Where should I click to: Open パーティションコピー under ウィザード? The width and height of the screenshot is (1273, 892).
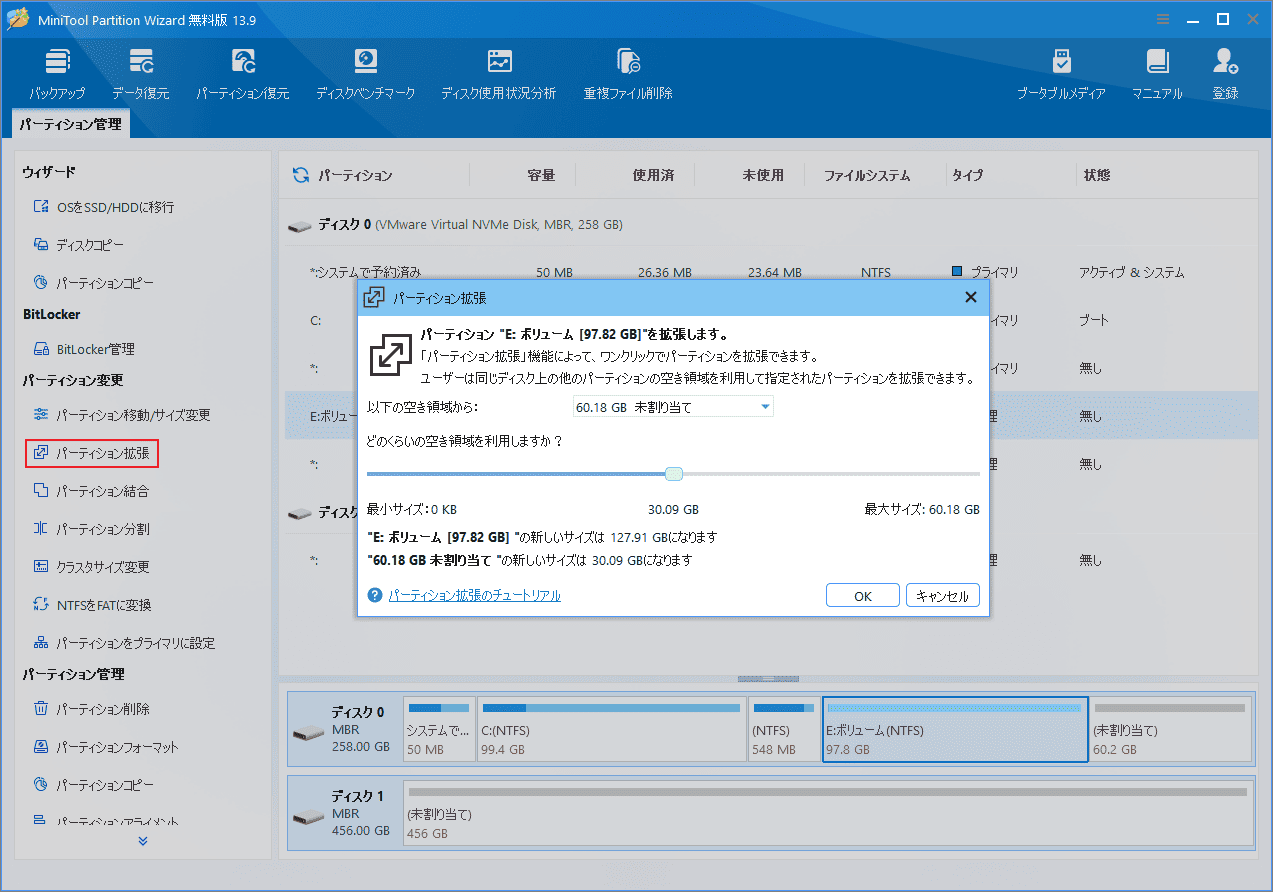click(94, 283)
